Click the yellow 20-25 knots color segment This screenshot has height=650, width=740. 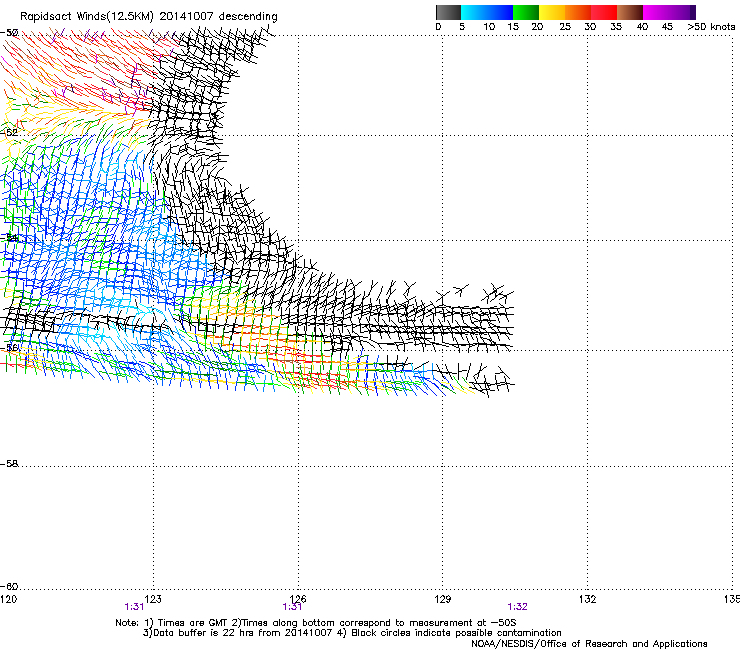[x=552, y=12]
